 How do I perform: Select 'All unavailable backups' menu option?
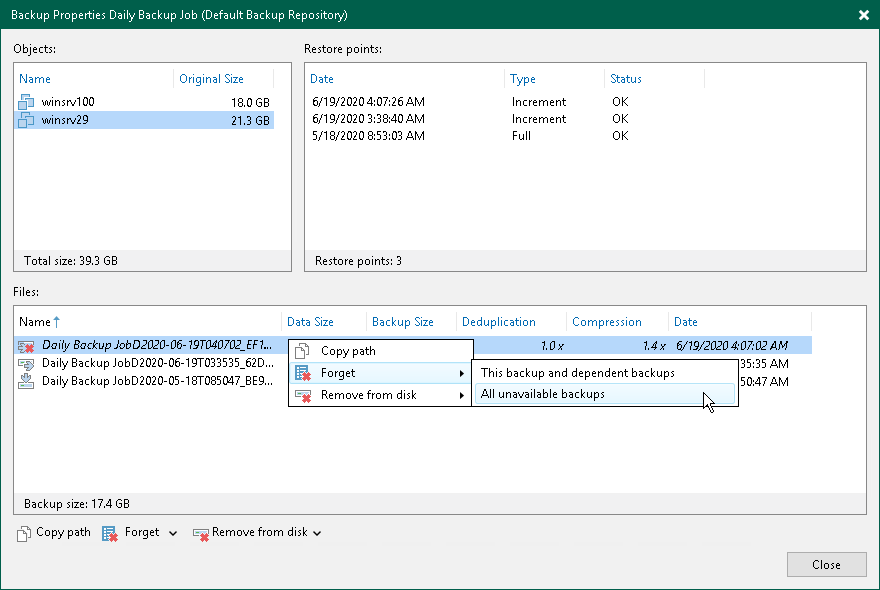click(x=543, y=394)
